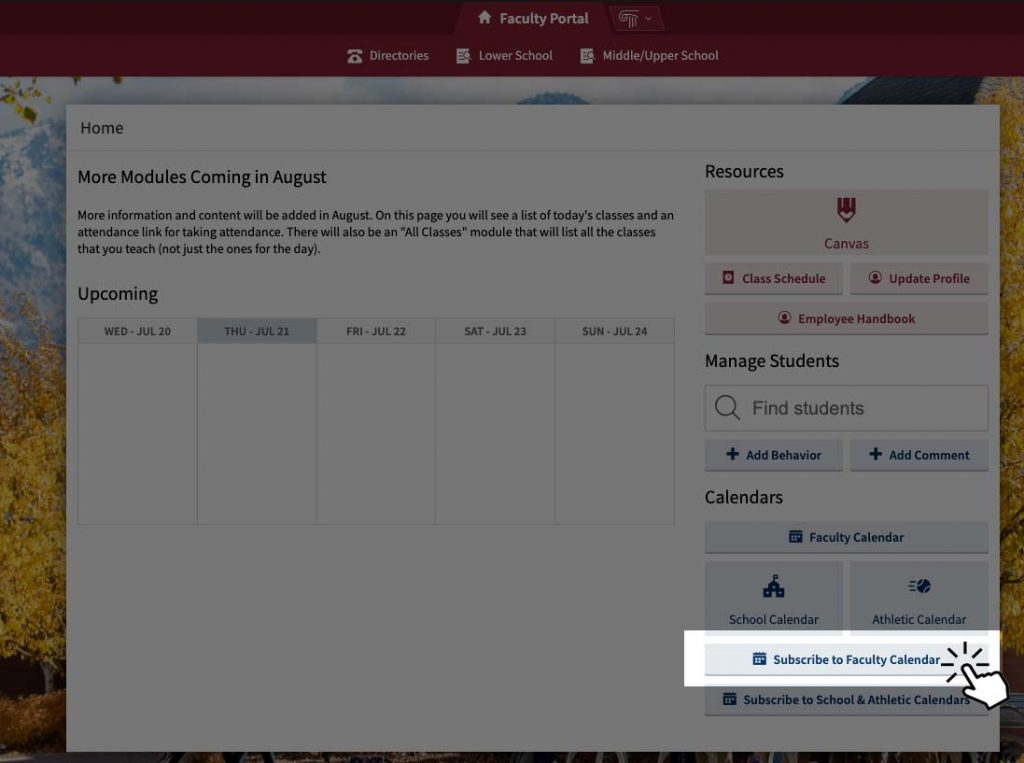1024x763 pixels.
Task: Expand the school logo dropdown menu
Action: 636,18
